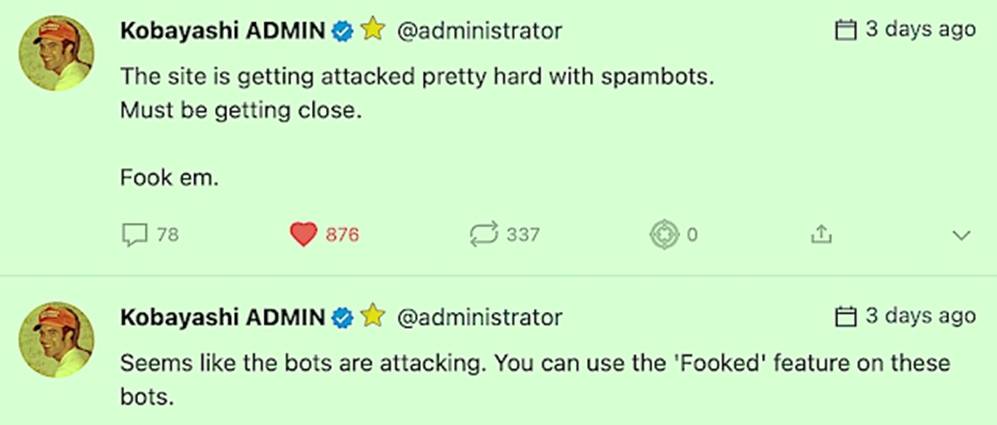Open Kobayashi ADMIN name on bots attacking post
Viewport: 997px width, 425px height.
[222, 318]
